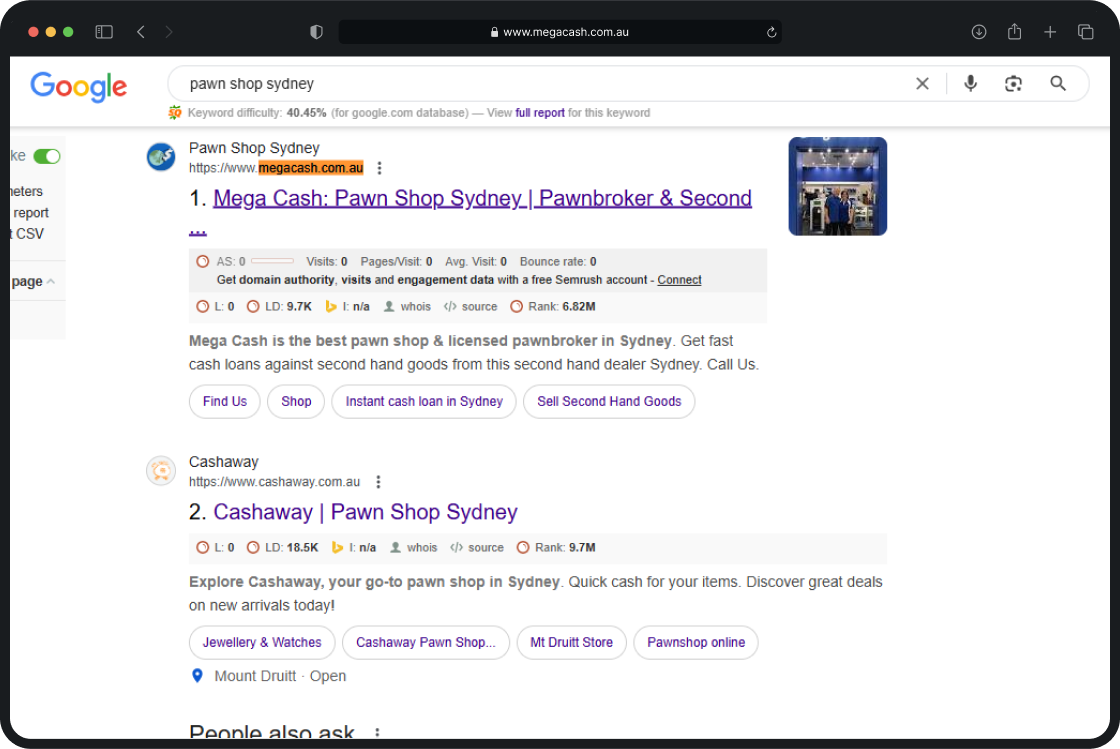Reload the page via address bar refresh icon

point(771,32)
